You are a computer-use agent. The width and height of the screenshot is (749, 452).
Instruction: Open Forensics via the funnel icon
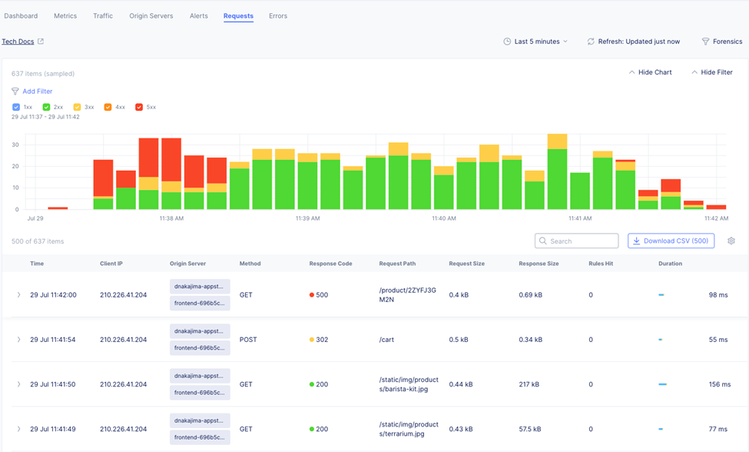706,42
